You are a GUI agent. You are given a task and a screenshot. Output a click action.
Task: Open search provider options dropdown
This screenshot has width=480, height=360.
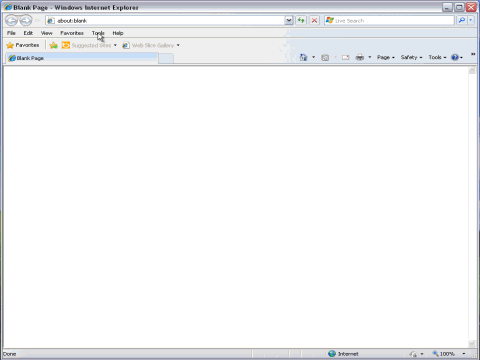[x=471, y=21]
